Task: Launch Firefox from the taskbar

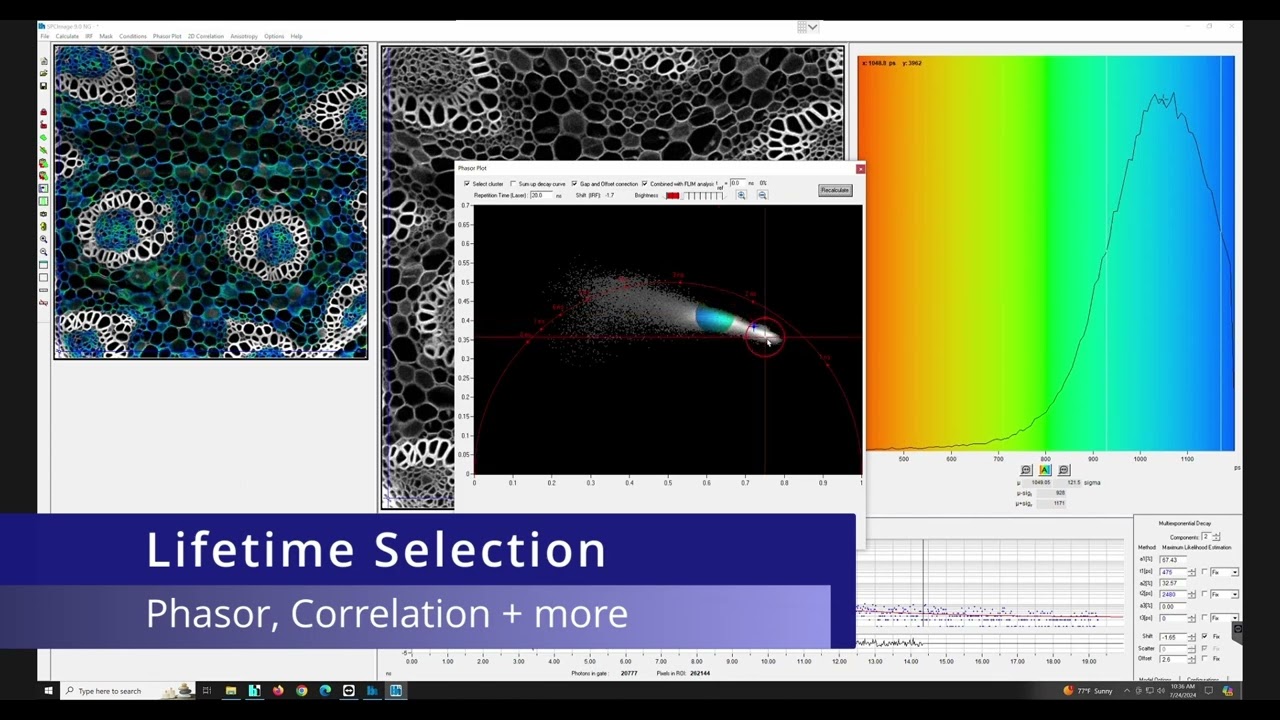Action: pos(278,691)
